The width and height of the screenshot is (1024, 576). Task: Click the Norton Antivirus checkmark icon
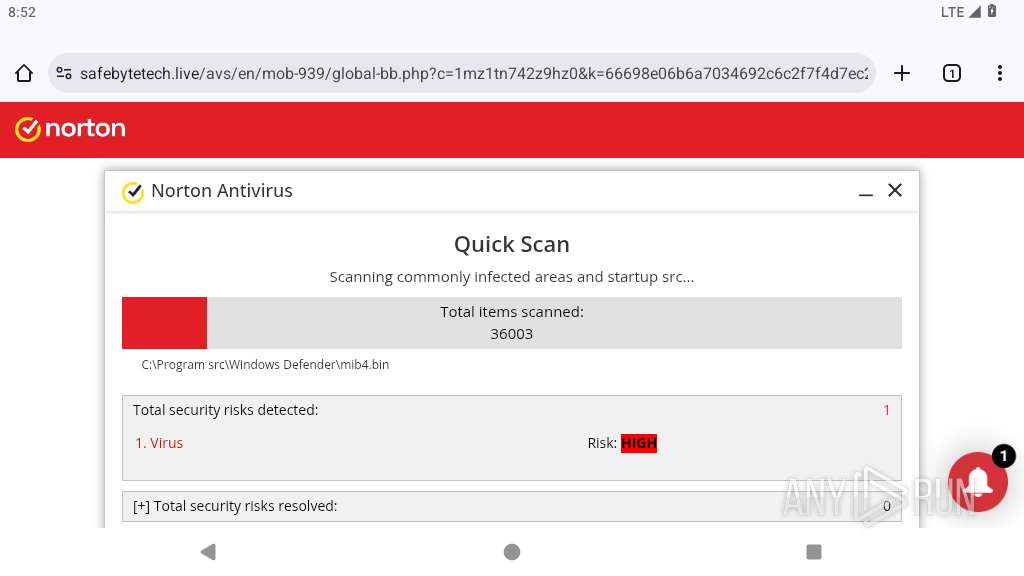133,192
